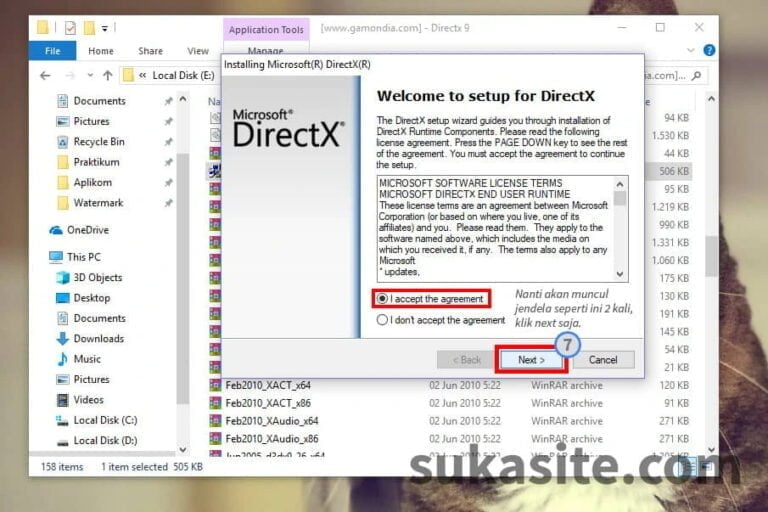Click file list scroll up arrow
The width and height of the screenshot is (768, 512).
711,99
